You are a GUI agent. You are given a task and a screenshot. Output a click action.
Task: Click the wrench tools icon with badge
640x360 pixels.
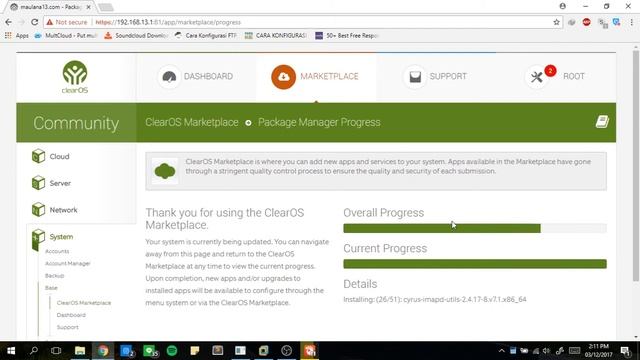[537, 77]
